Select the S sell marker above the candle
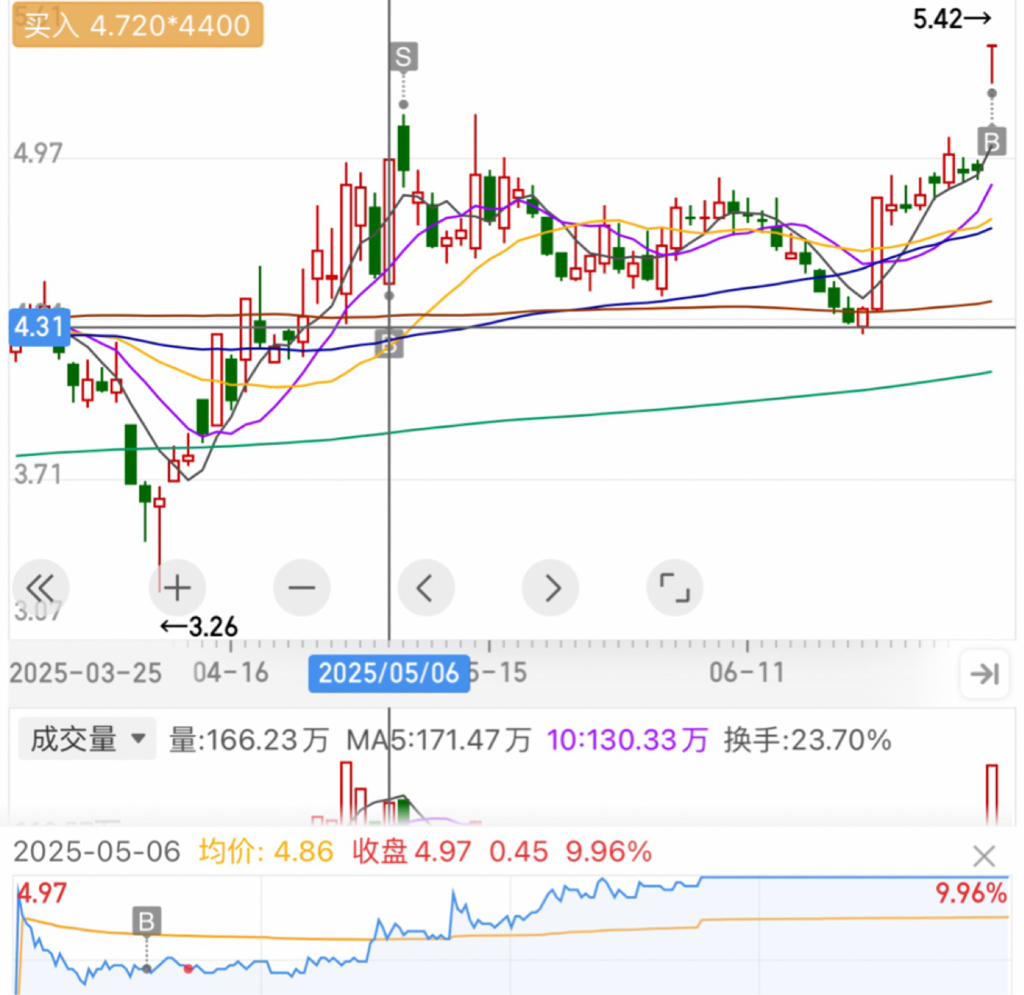This screenshot has height=995, width=1024. point(404,57)
